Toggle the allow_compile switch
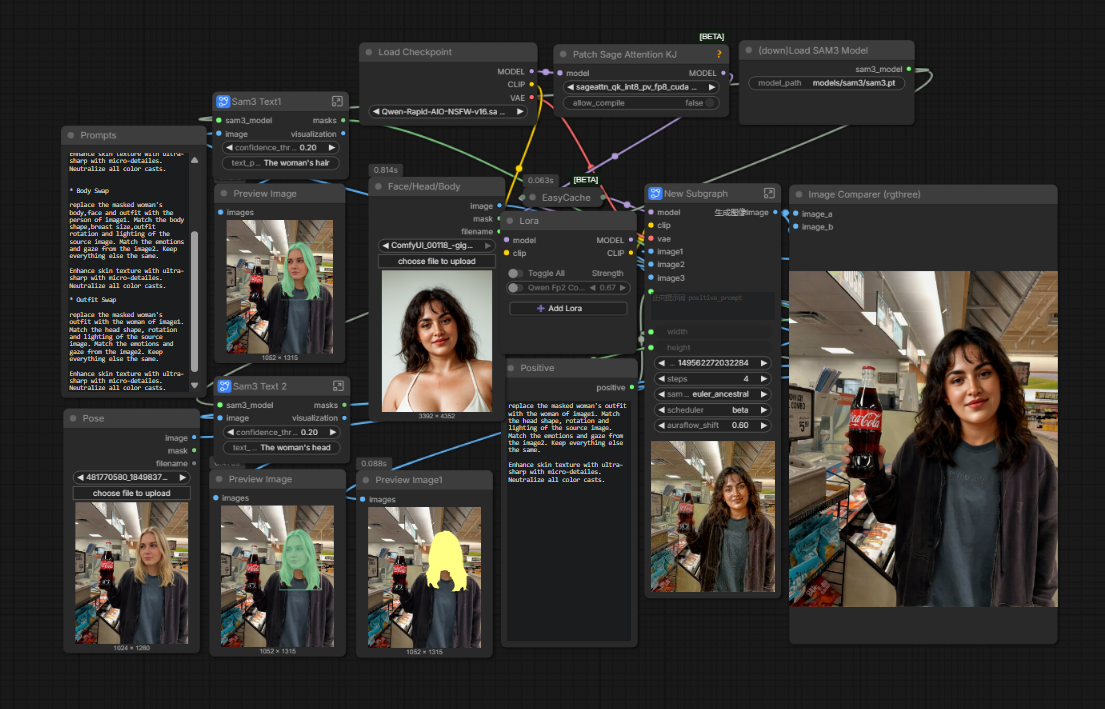Image resolution: width=1105 pixels, height=709 pixels. 711,102
